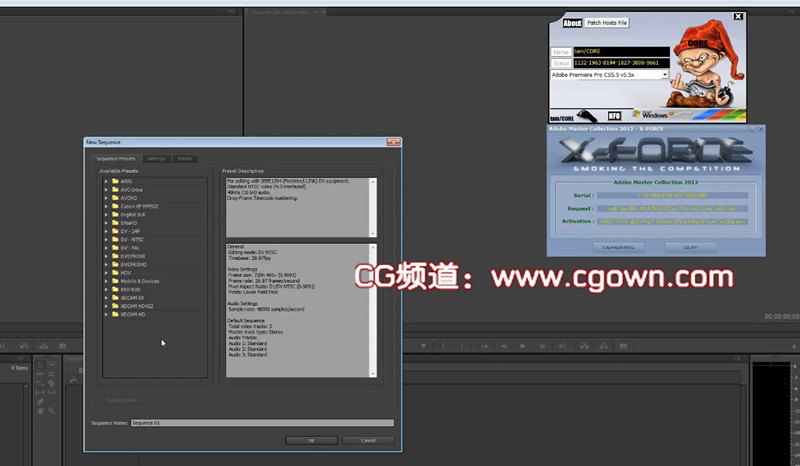
Task: Click the DV - 24P folder icon
Action: 115,231
